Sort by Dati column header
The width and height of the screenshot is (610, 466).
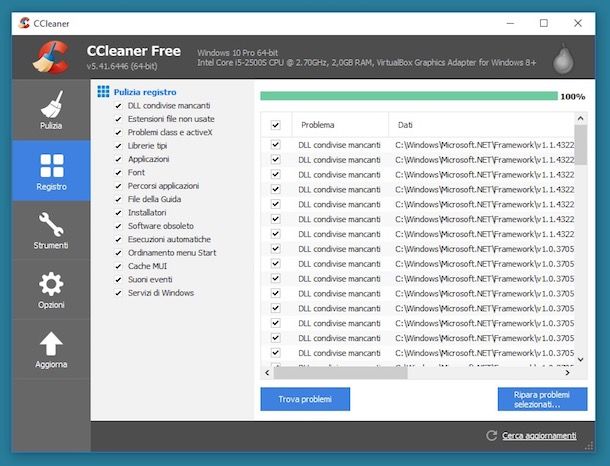coord(482,125)
